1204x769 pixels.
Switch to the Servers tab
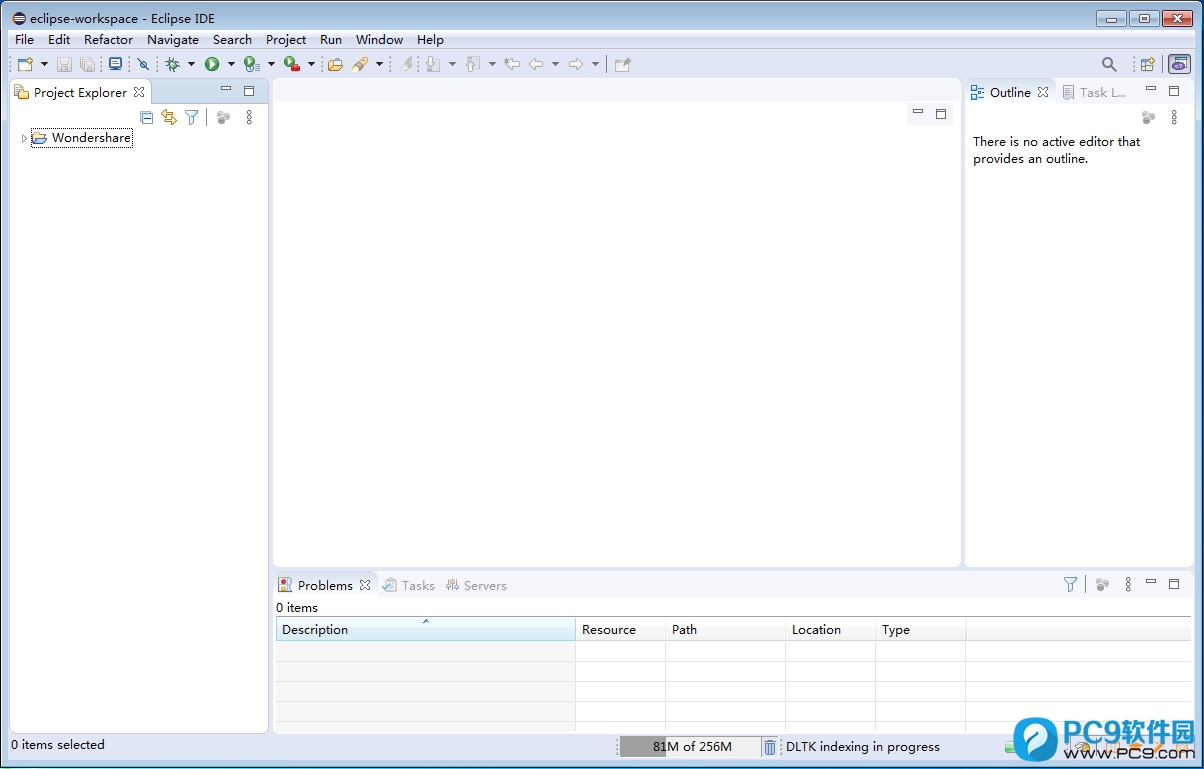tap(476, 585)
